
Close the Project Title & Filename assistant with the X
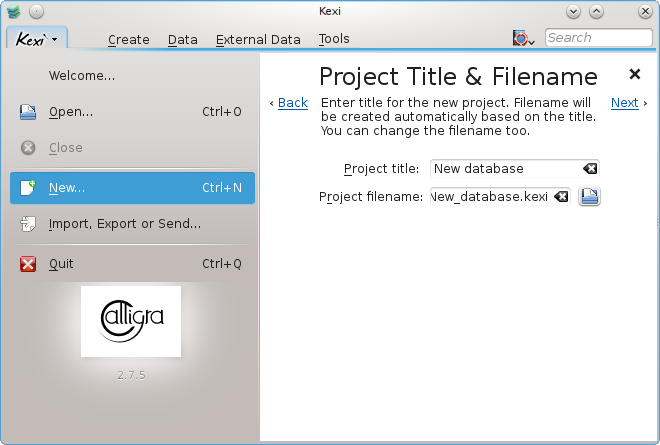click(x=634, y=74)
